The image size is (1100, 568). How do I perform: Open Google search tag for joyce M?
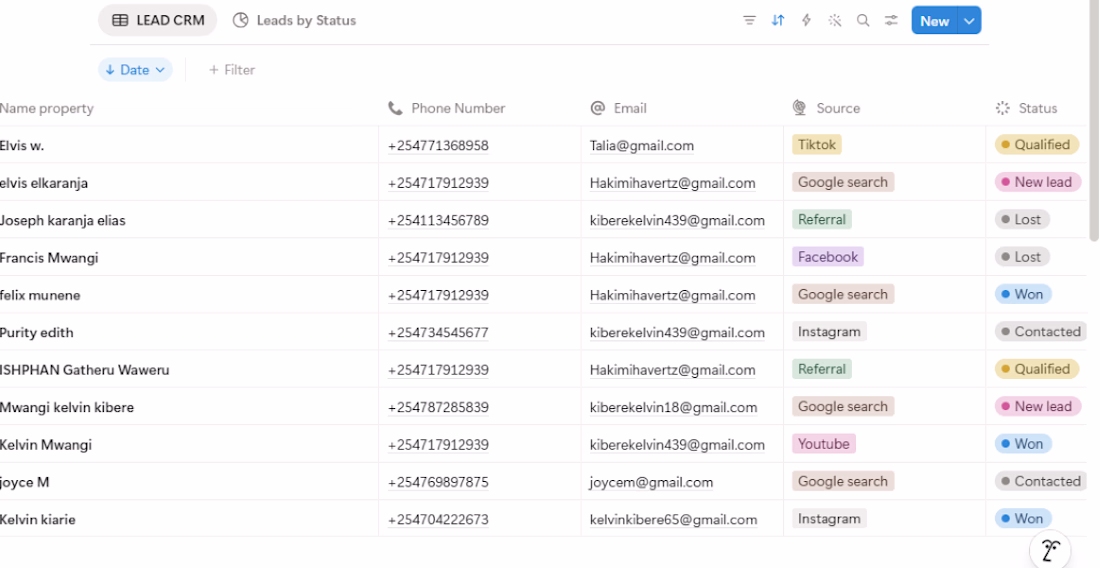pos(843,481)
